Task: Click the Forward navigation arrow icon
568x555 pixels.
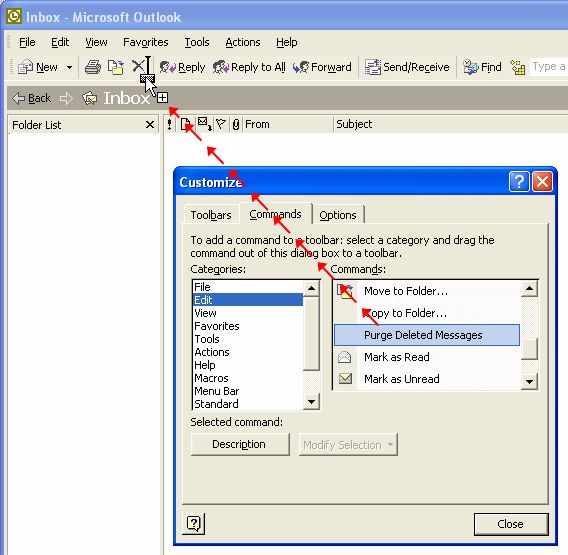Action: click(x=66, y=98)
